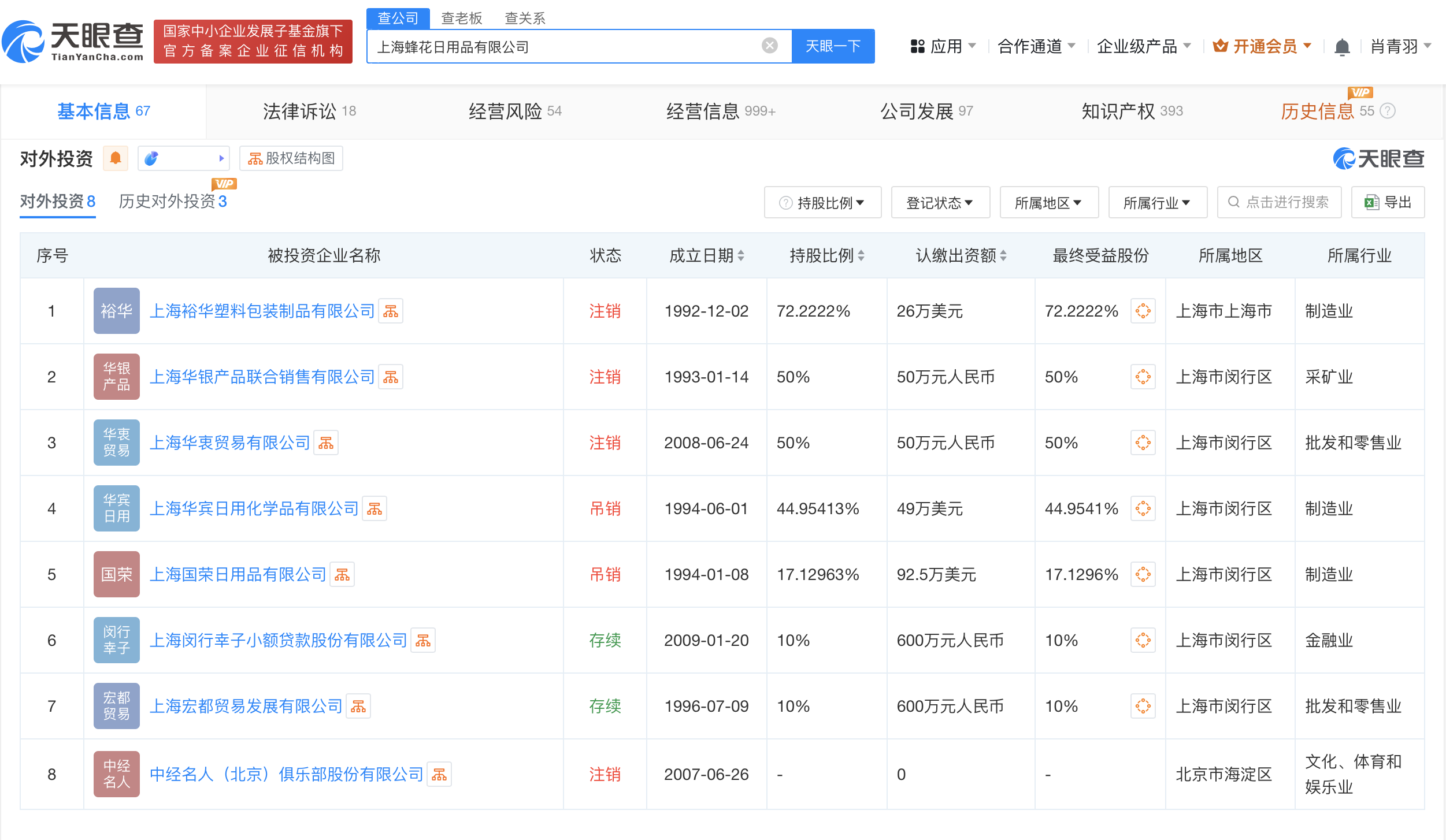The image size is (1446, 840).
Task: Select the 历史对外投资 sub-tab
Action: [x=173, y=201]
